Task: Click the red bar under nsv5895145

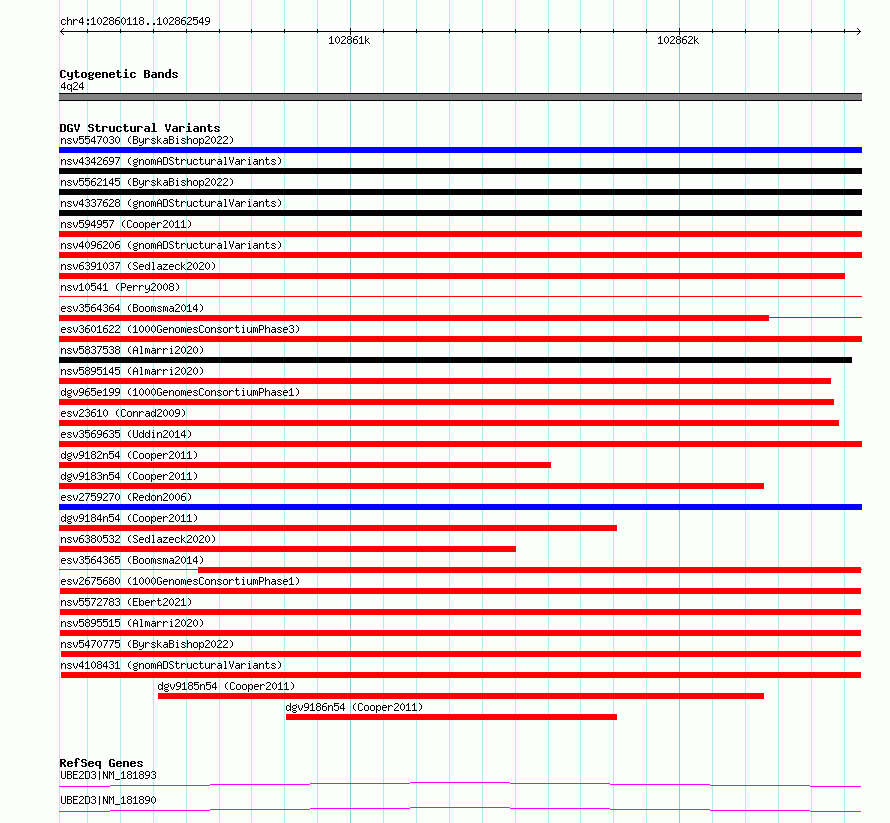Action: (445, 381)
